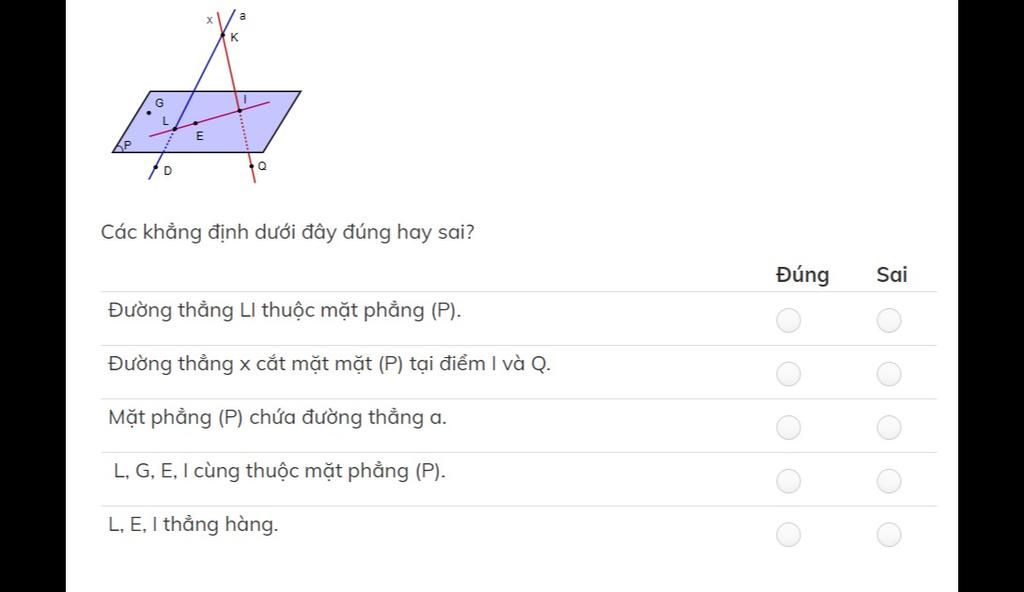Select Đúng for 'Đường thẳng x cắt mặt'
This screenshot has width=1024, height=592.
pos(788,374)
